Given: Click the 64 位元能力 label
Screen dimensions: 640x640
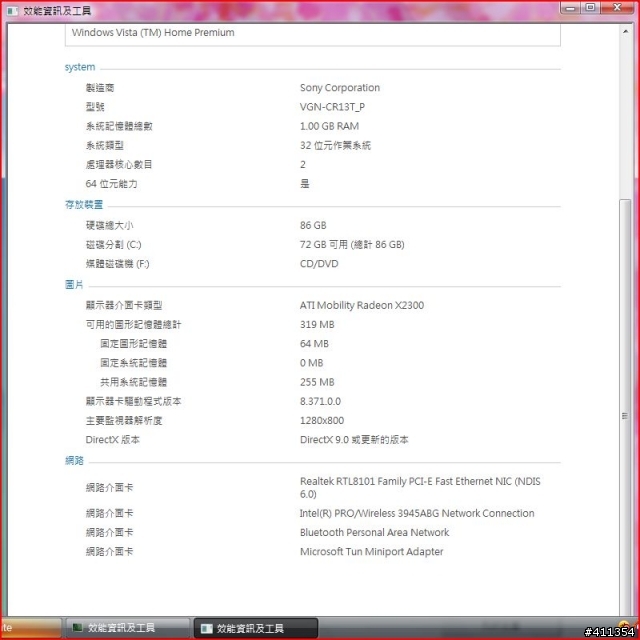Looking at the screenshot, I should [x=111, y=184].
